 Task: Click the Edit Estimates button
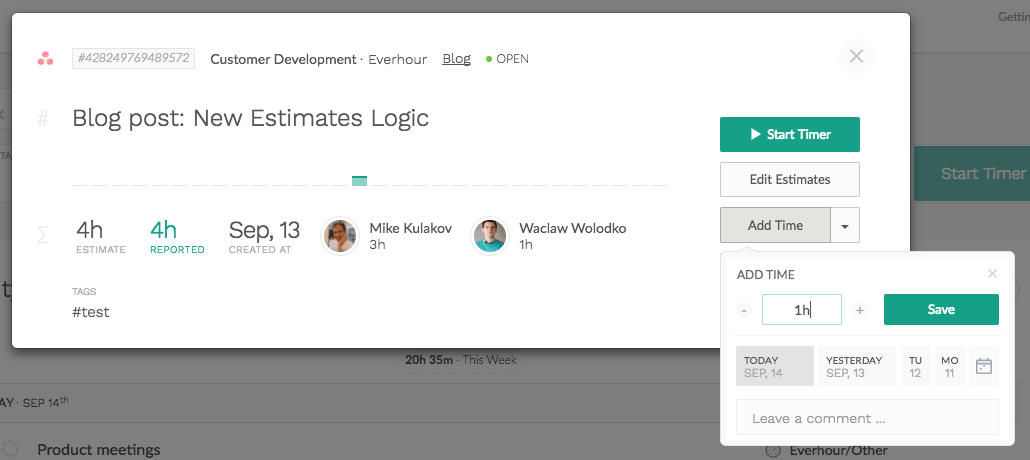click(789, 180)
